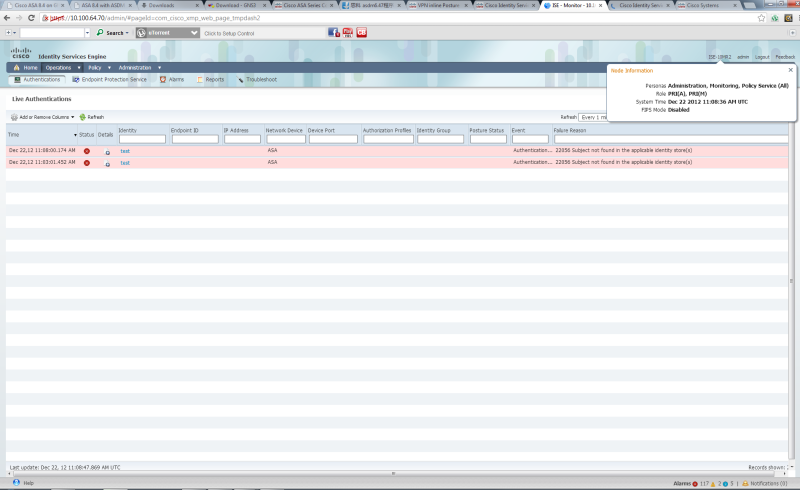Screen dimensions: 800x490
Task: Click the Authorization Profiles filter field
Action: 388,139
